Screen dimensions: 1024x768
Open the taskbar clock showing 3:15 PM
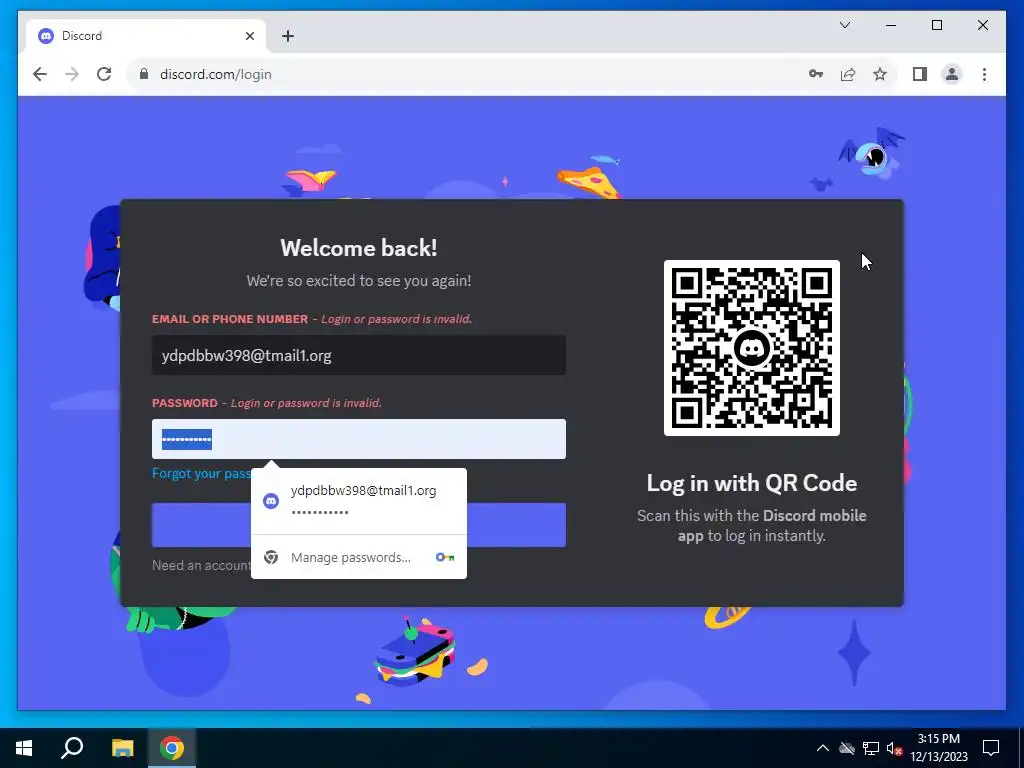[938, 748]
